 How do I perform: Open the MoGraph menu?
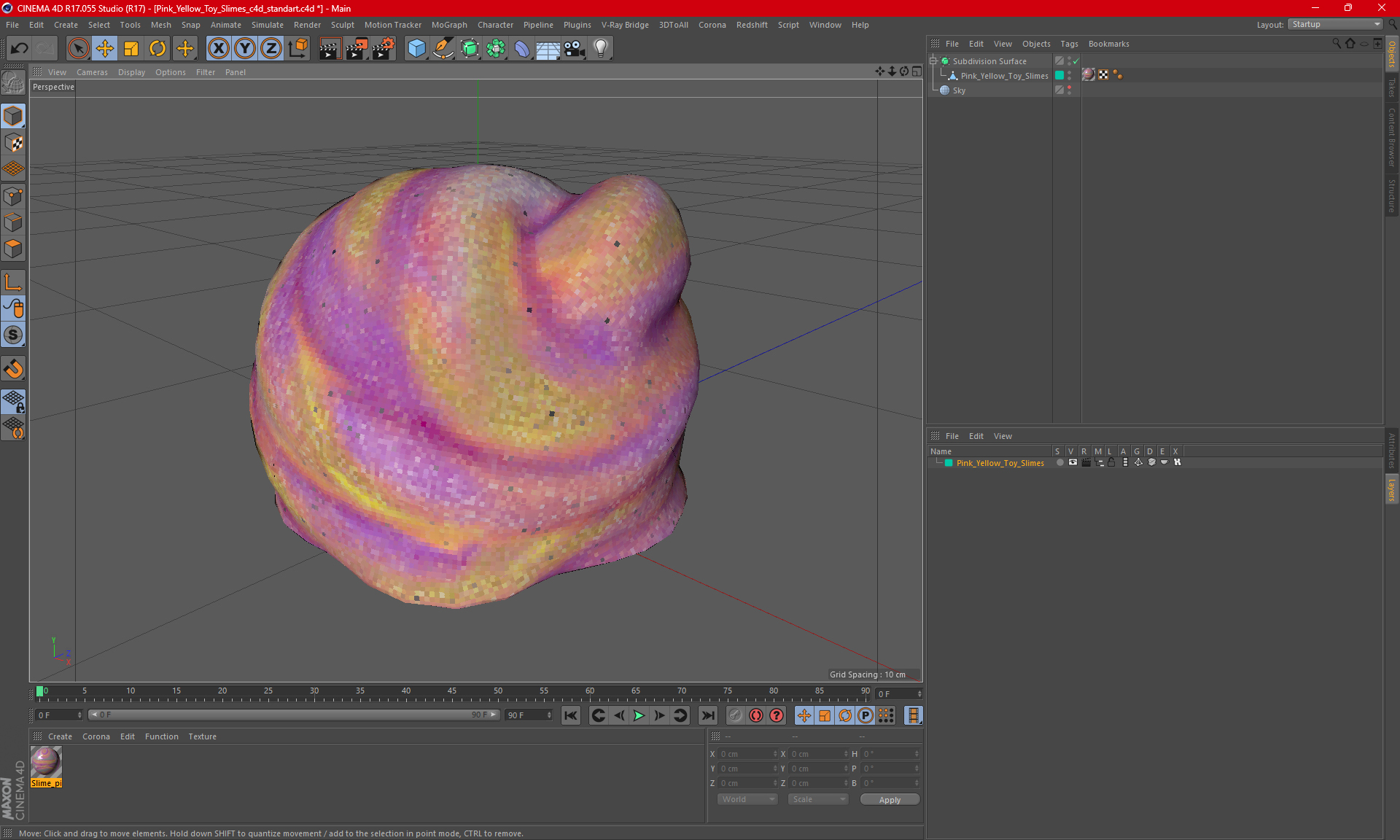click(449, 25)
